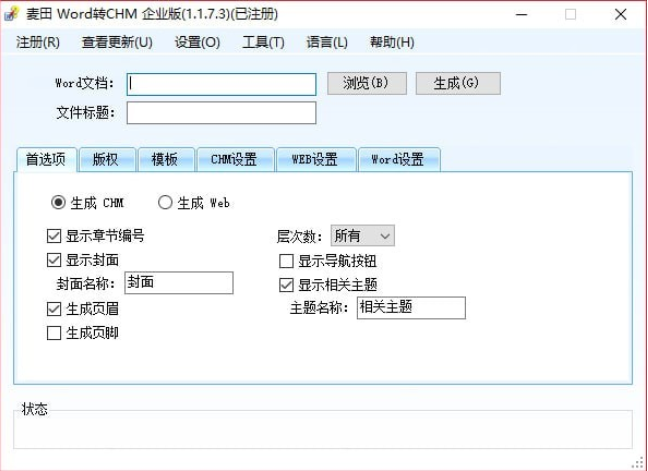Switch to the 模板 tab
This screenshot has height=471, width=648.
pyautogui.click(x=167, y=159)
